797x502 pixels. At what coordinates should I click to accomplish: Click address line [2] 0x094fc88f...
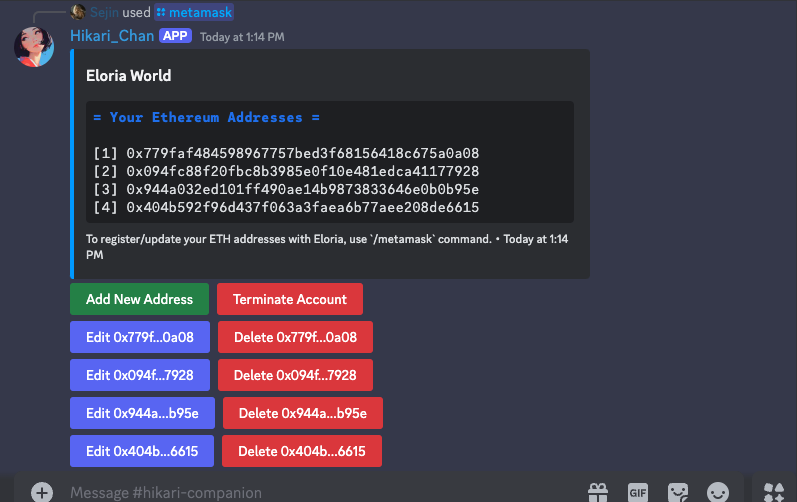coord(286,171)
